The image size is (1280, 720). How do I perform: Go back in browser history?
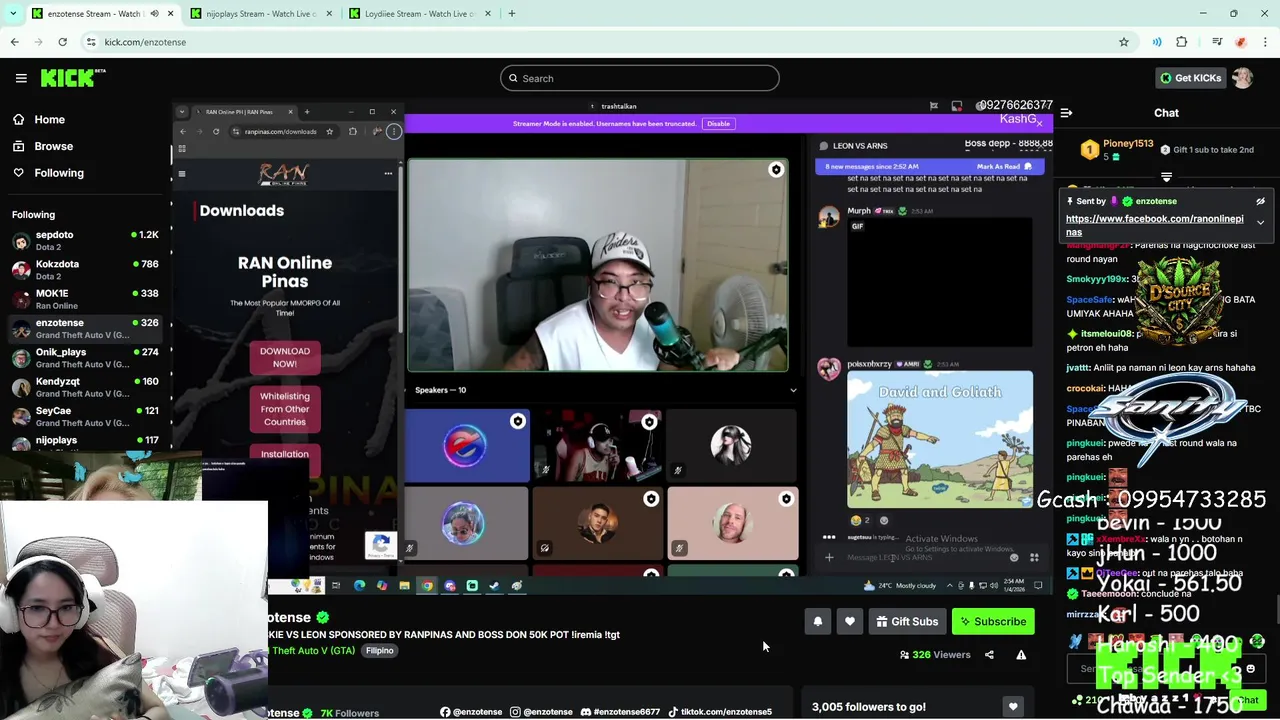click(x=14, y=42)
